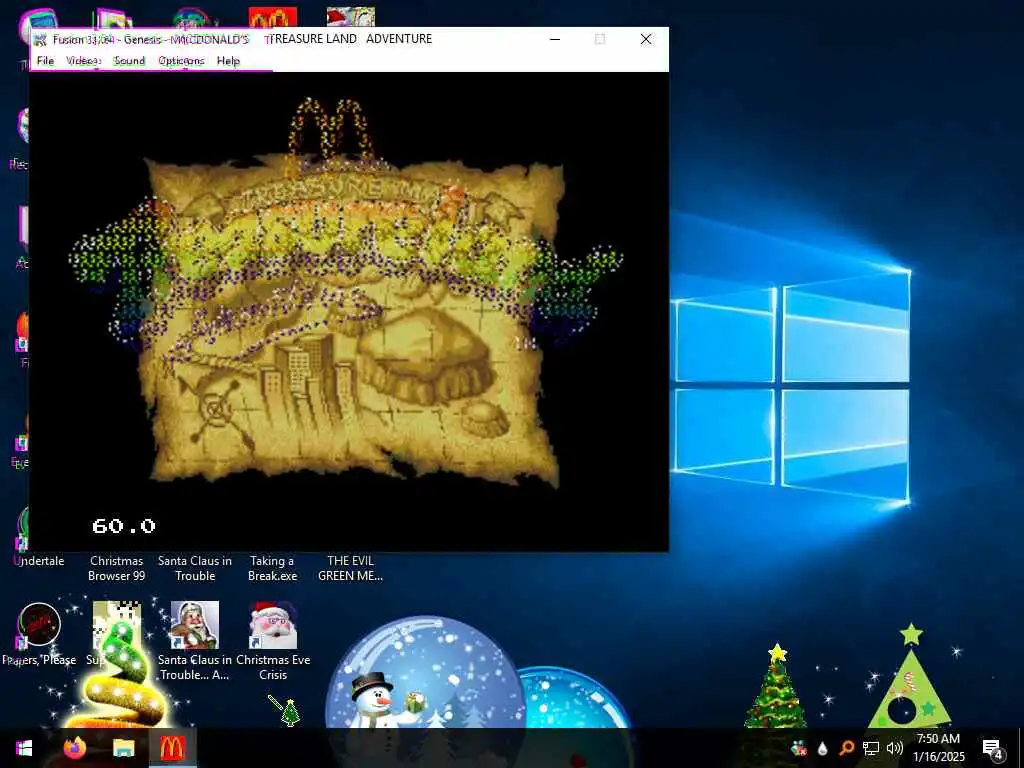Select the Papers, Please desktop icon
The height and width of the screenshot is (768, 1024).
click(x=39, y=624)
